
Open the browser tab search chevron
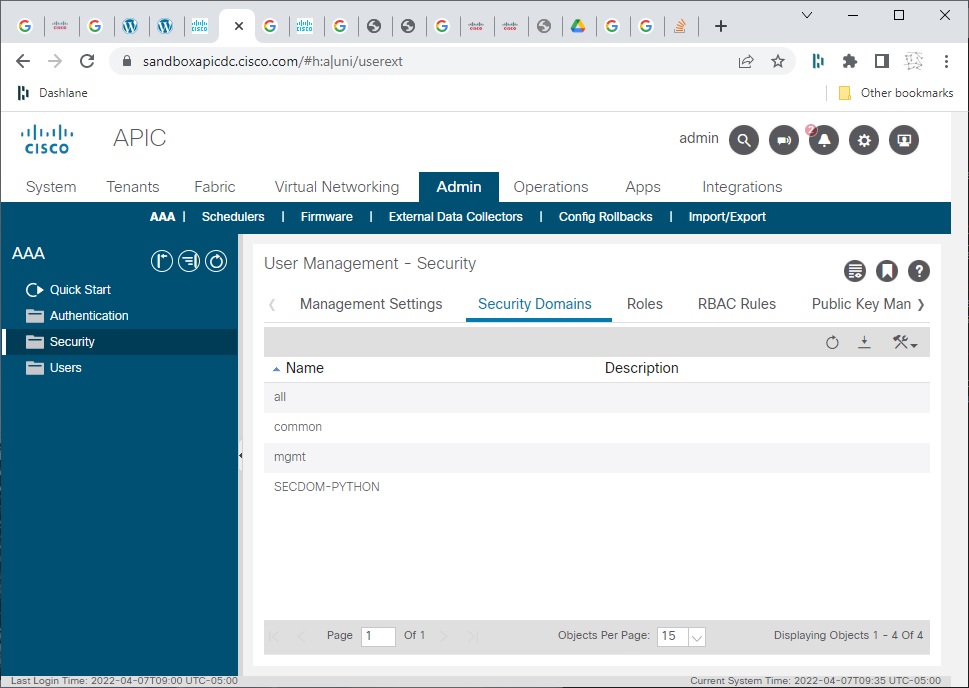pyautogui.click(x=806, y=15)
